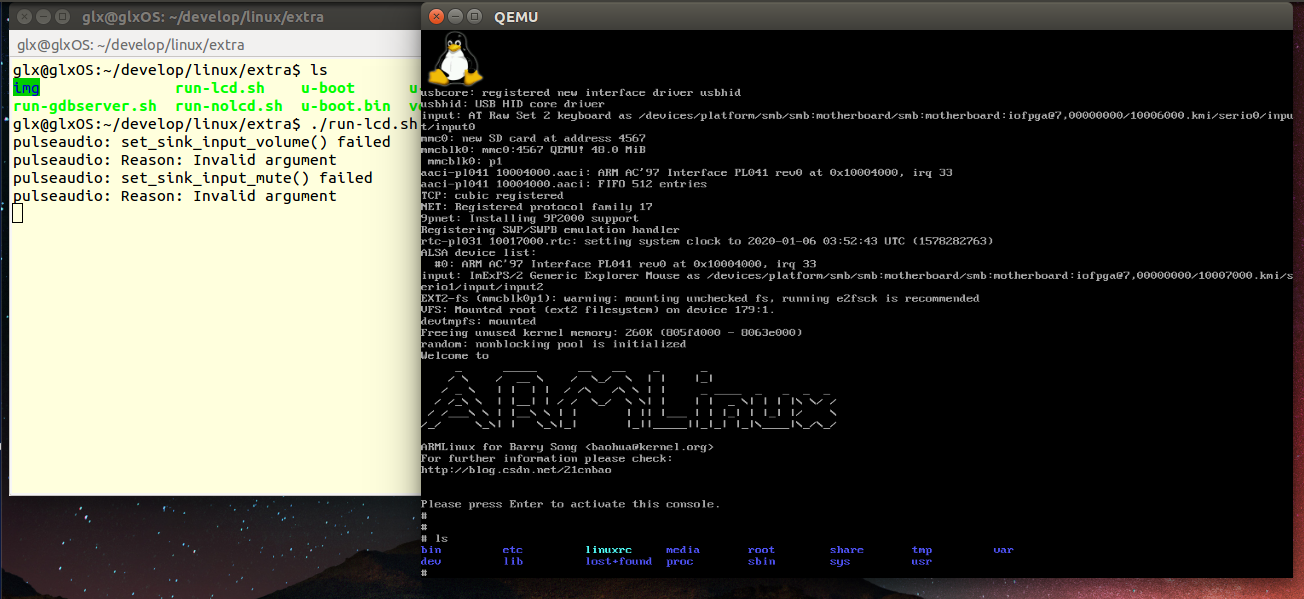Click the 'Freeing unused kernel memory' line

click(611, 332)
